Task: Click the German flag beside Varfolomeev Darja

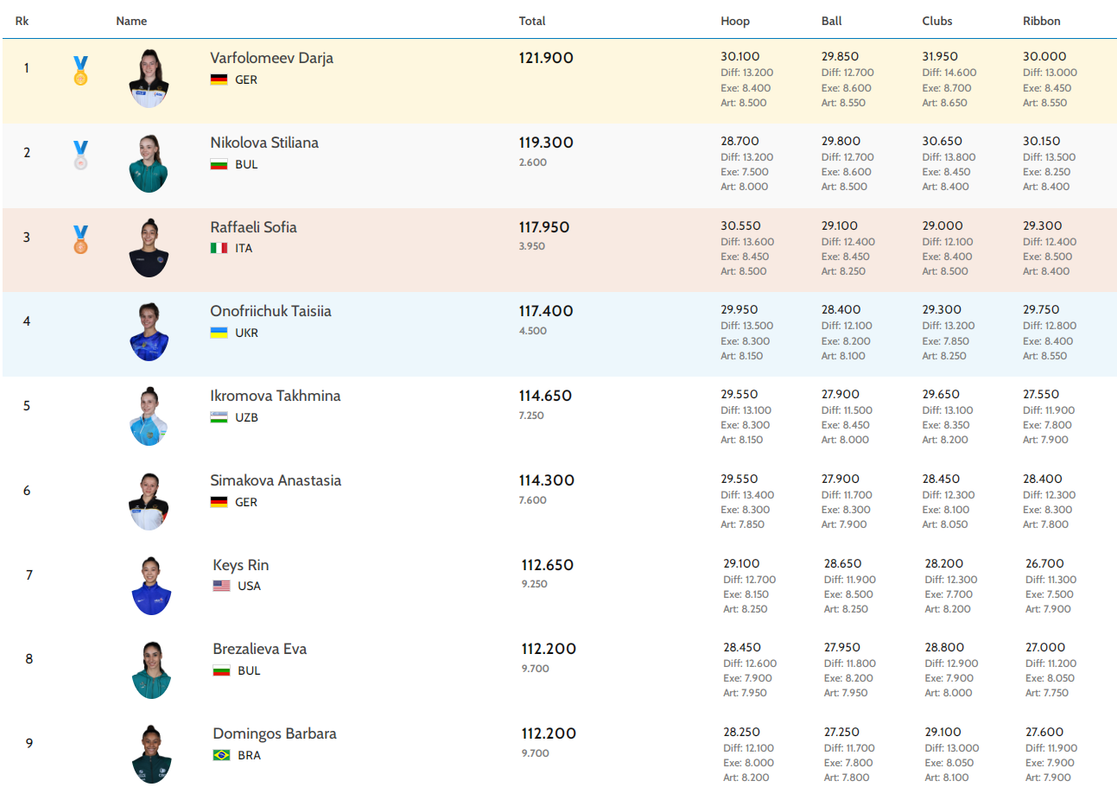Action: click(219, 80)
